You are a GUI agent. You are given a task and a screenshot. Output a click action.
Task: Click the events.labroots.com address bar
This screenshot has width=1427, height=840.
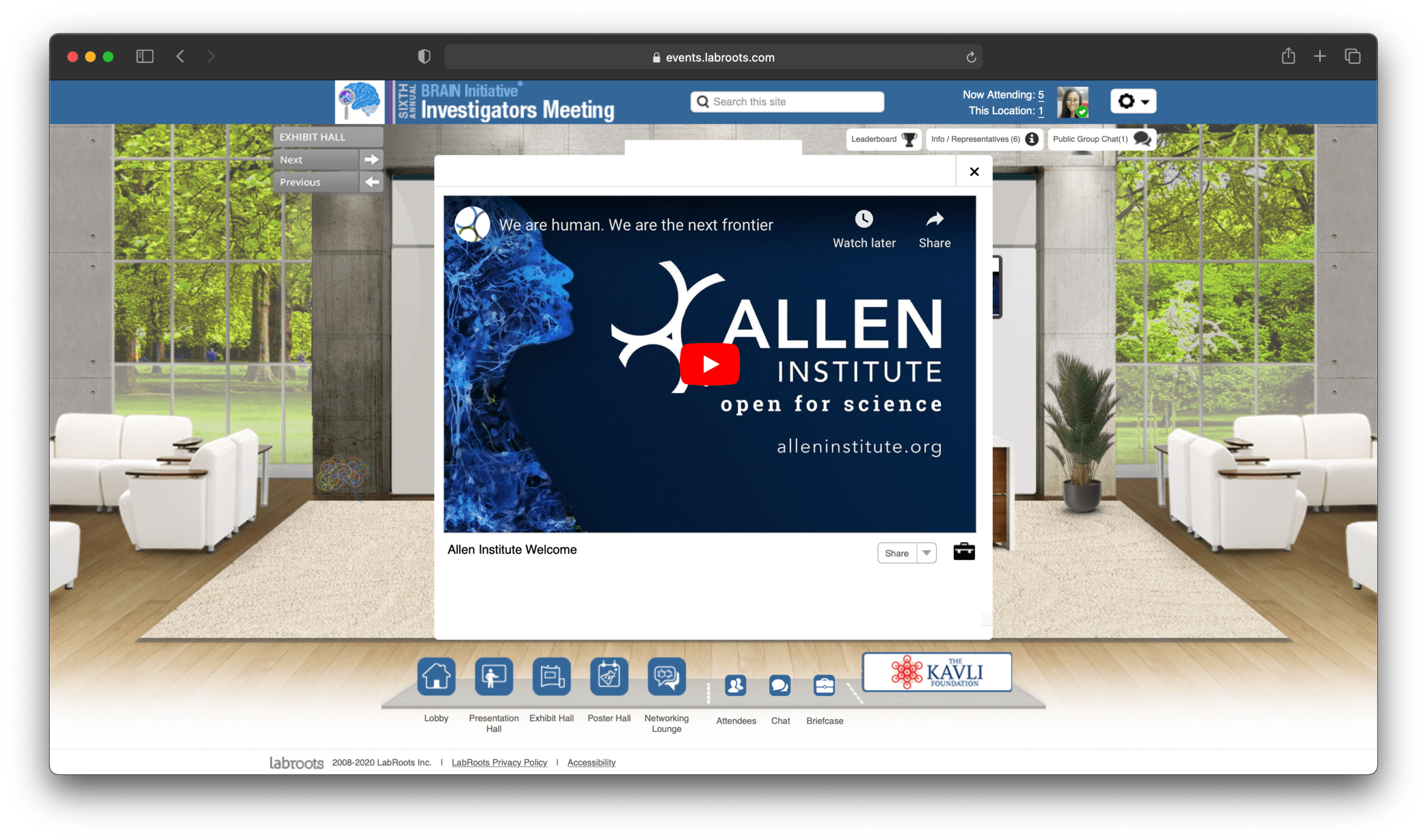pyautogui.click(x=713, y=57)
